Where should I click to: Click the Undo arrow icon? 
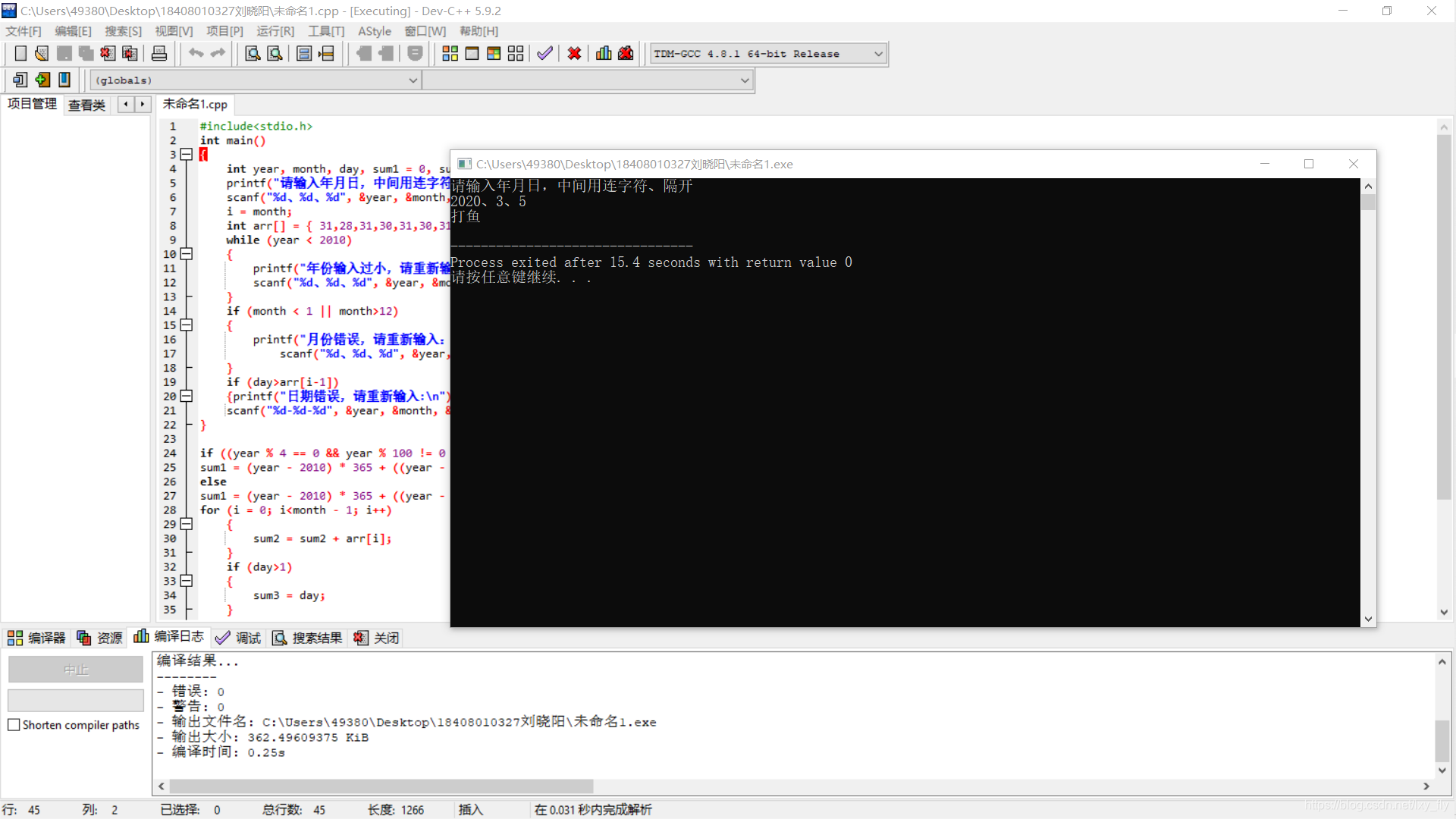click(x=196, y=53)
